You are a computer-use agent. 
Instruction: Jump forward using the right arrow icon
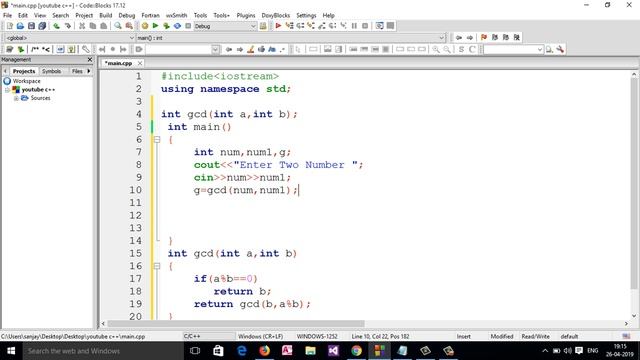[470, 37]
